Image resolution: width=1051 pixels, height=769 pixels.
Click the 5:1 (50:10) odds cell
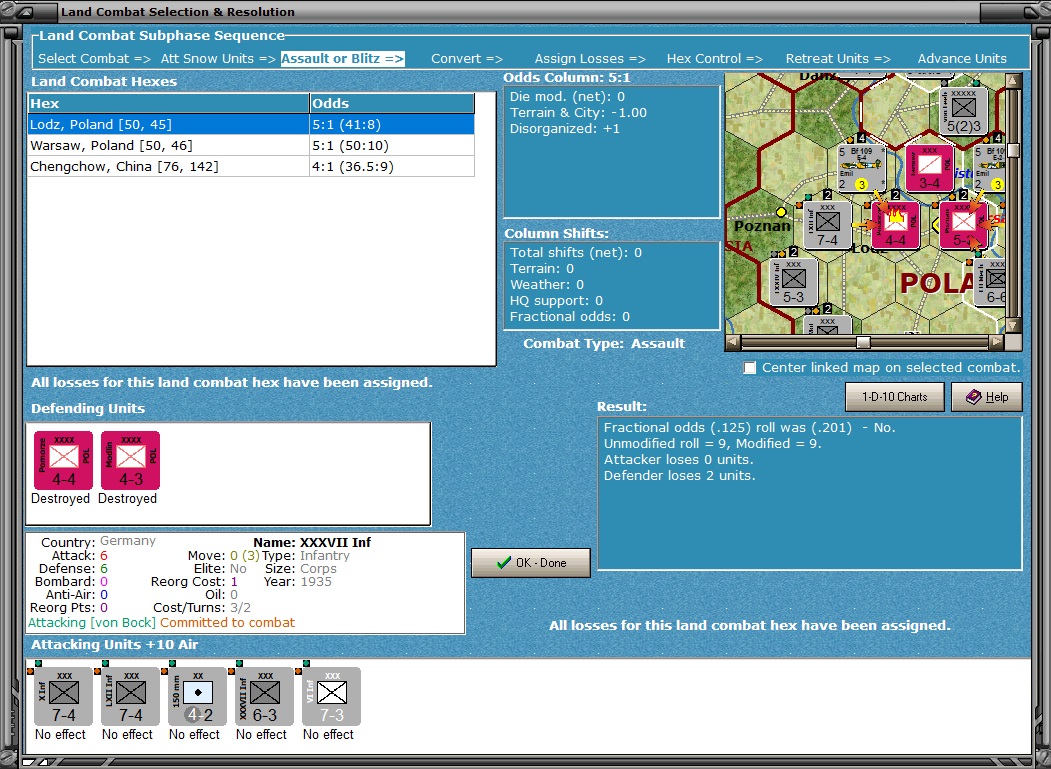tap(392, 145)
